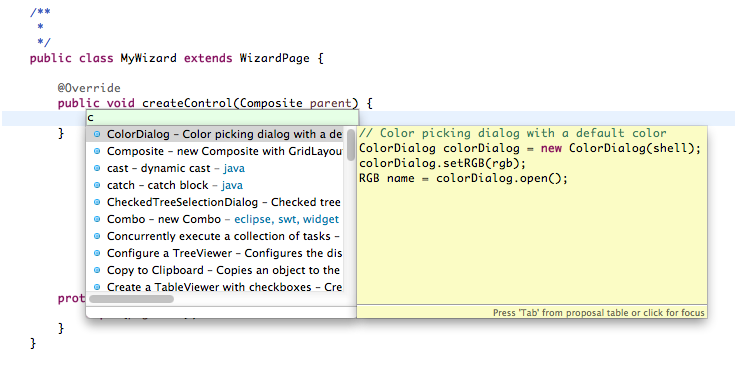Click the vertical scrollbar of proposal list
The image size is (735, 370).
[x=351, y=209]
